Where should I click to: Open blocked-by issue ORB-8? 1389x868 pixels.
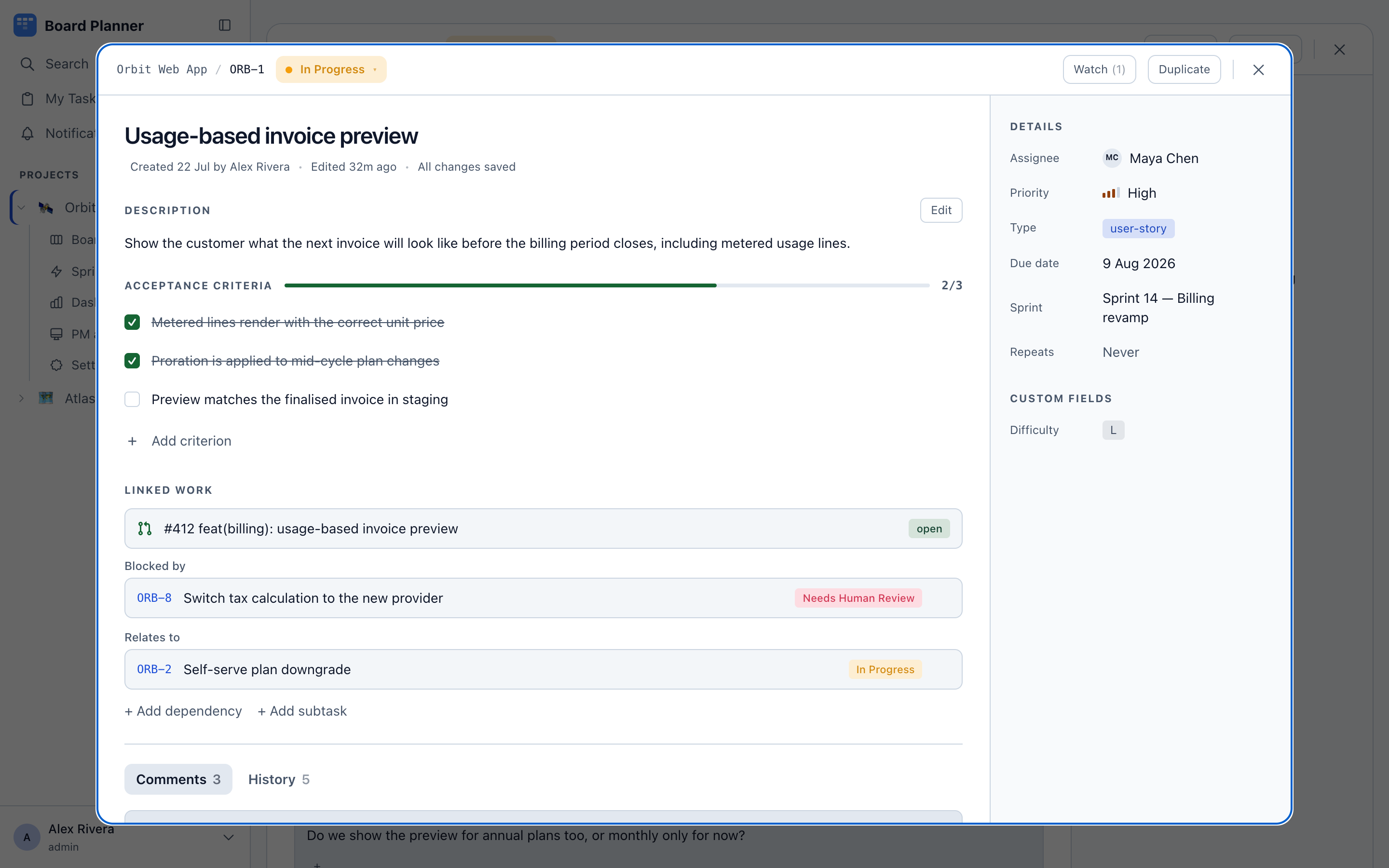[x=543, y=597]
